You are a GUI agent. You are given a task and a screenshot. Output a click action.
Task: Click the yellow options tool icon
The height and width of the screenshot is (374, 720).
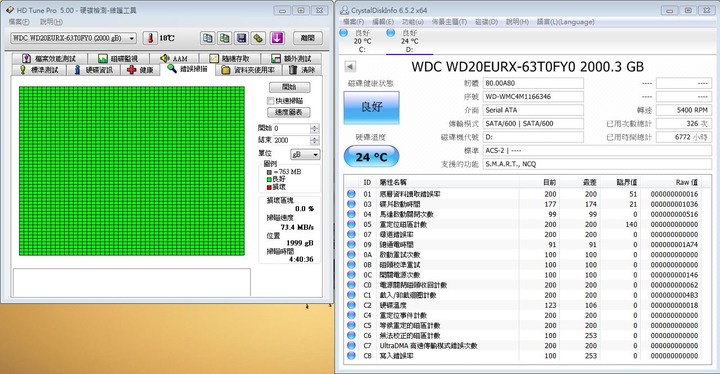[x=259, y=38]
